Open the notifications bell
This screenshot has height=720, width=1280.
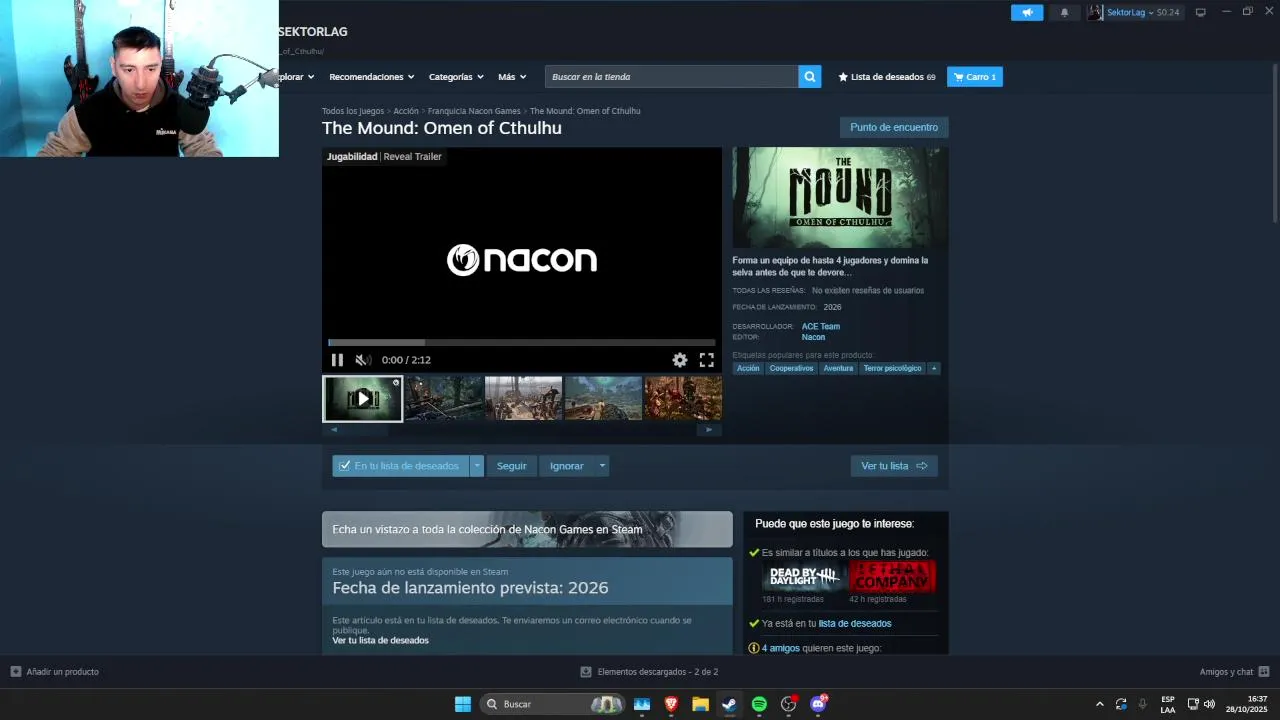(x=1064, y=12)
